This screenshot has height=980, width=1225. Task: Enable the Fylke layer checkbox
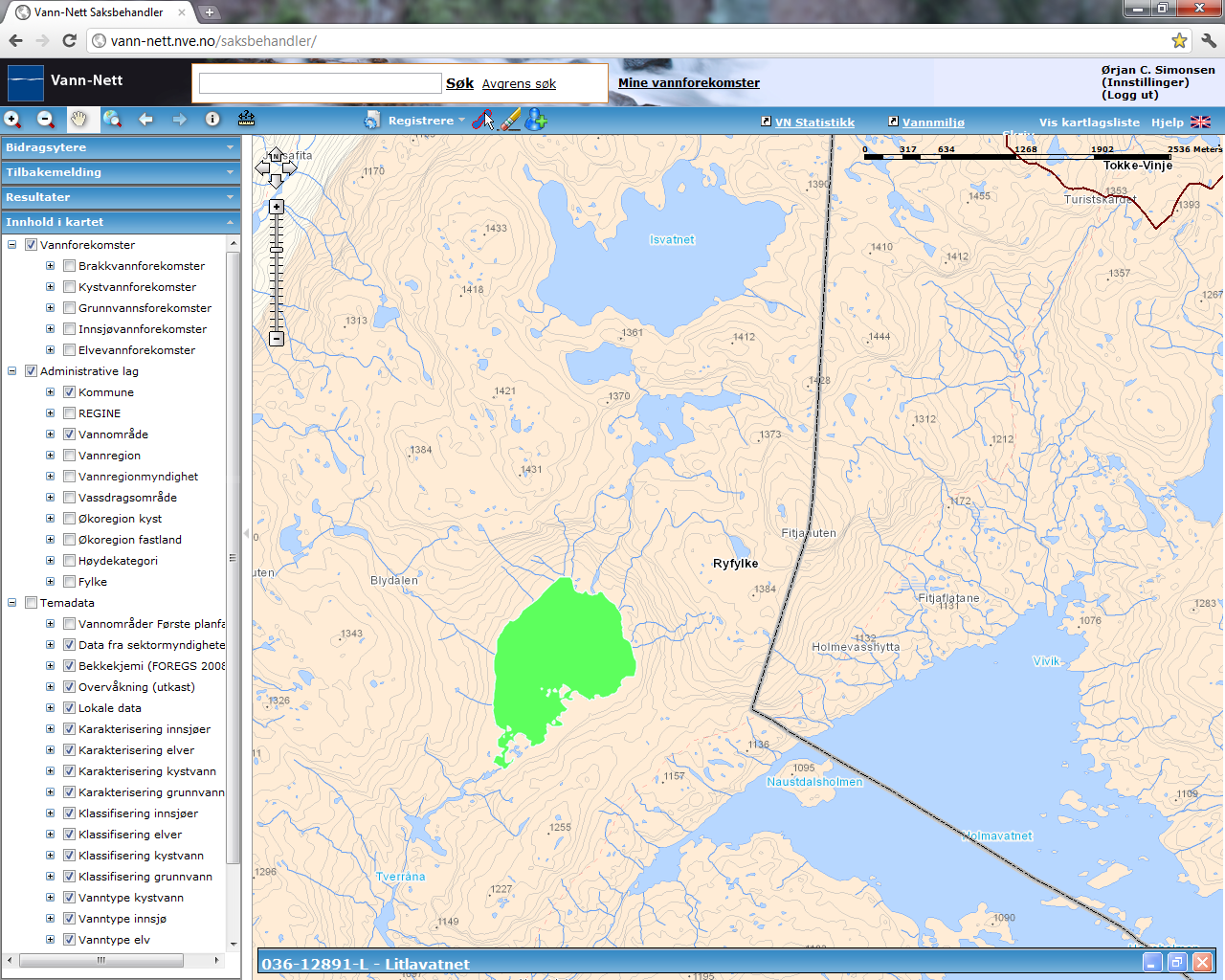coord(69,582)
